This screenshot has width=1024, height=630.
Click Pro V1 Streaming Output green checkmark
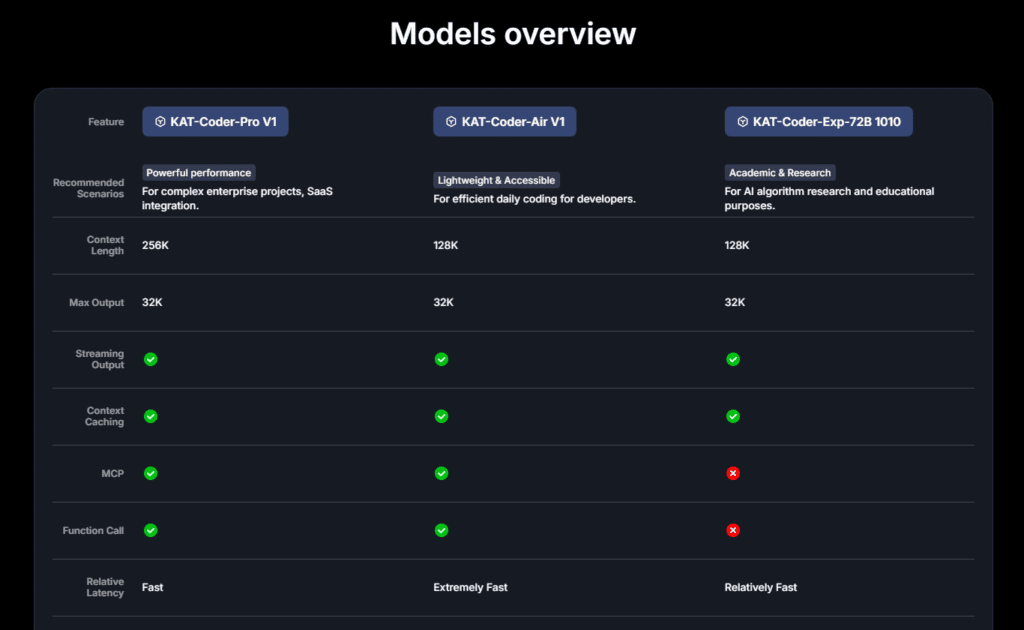150,359
